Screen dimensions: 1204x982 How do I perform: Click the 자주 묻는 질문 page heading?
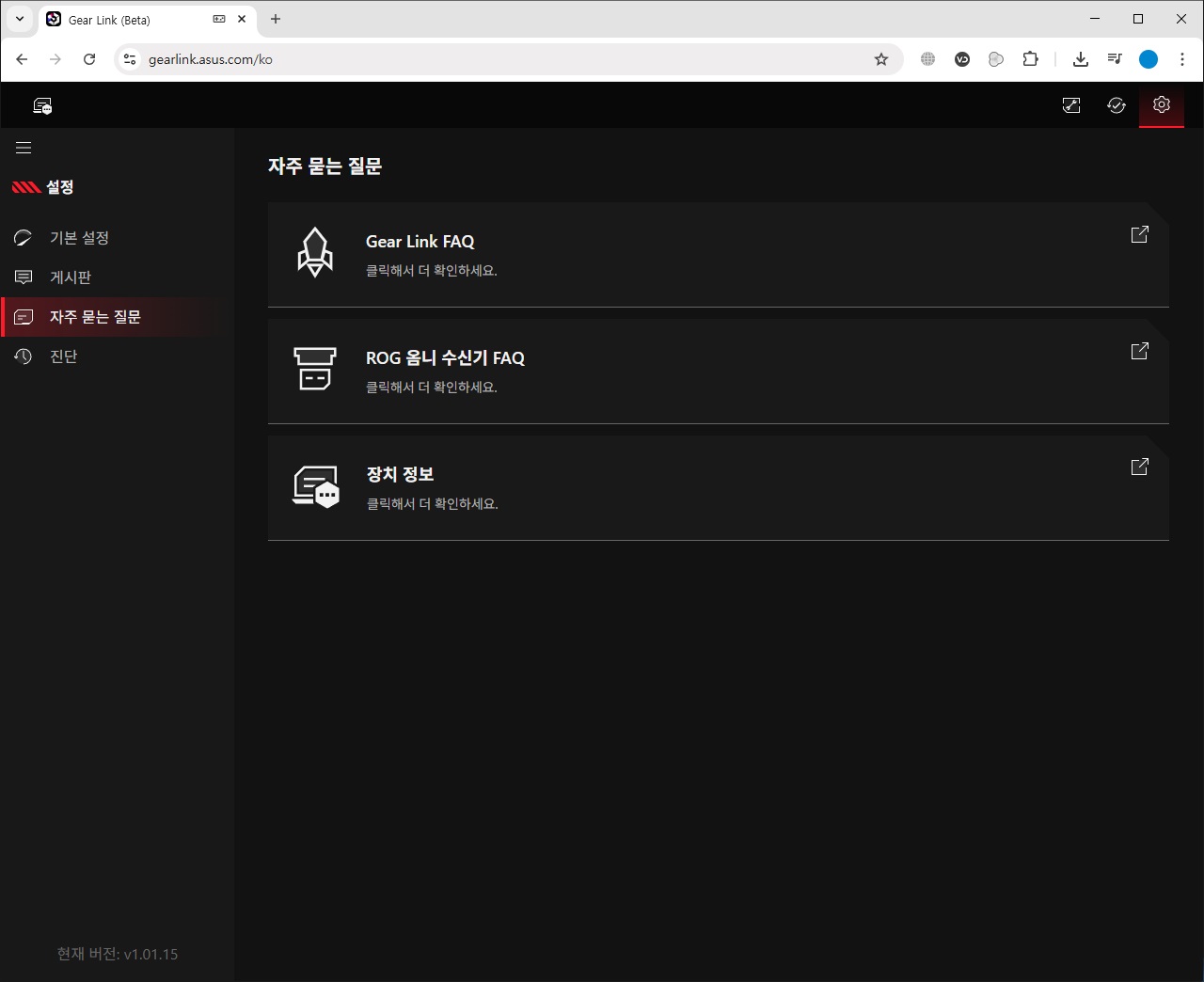coord(325,166)
